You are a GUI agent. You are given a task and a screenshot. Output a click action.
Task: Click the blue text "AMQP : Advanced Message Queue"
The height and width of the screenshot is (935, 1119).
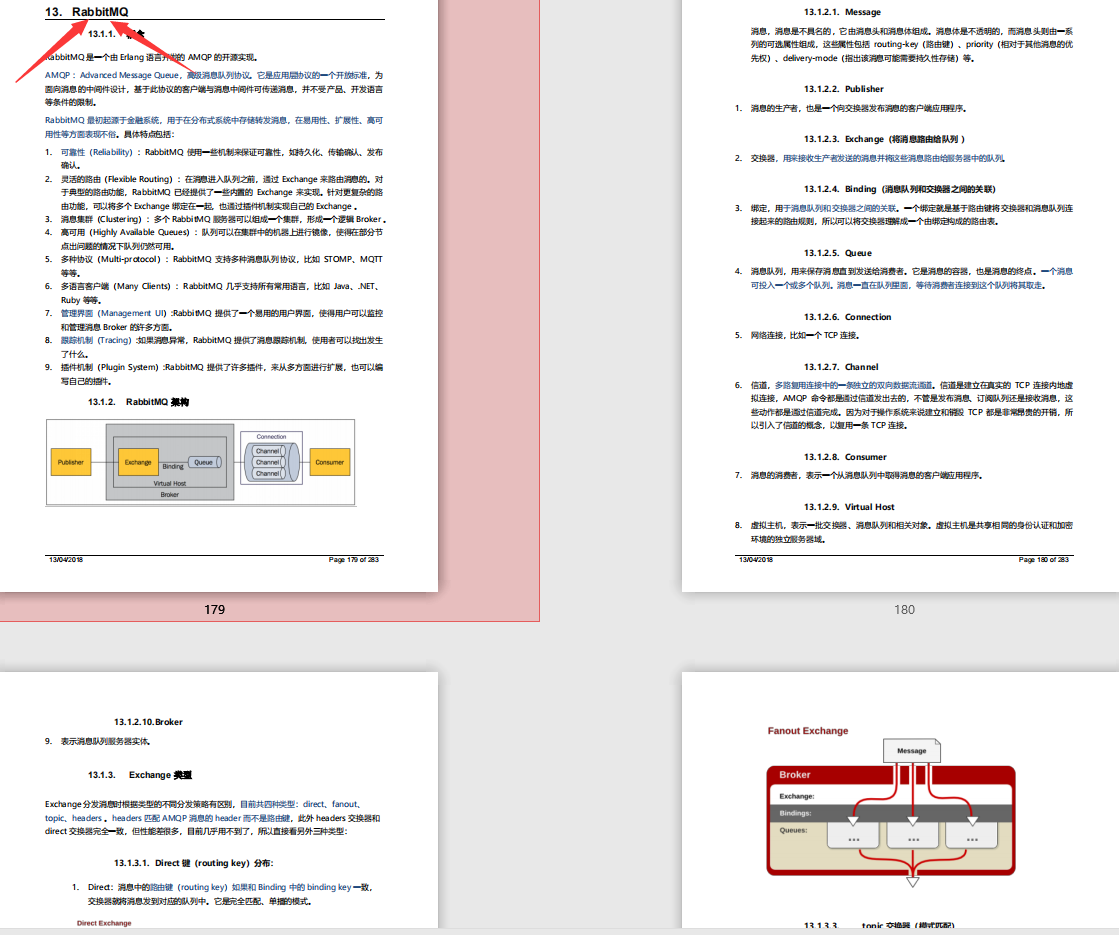click(x=112, y=75)
